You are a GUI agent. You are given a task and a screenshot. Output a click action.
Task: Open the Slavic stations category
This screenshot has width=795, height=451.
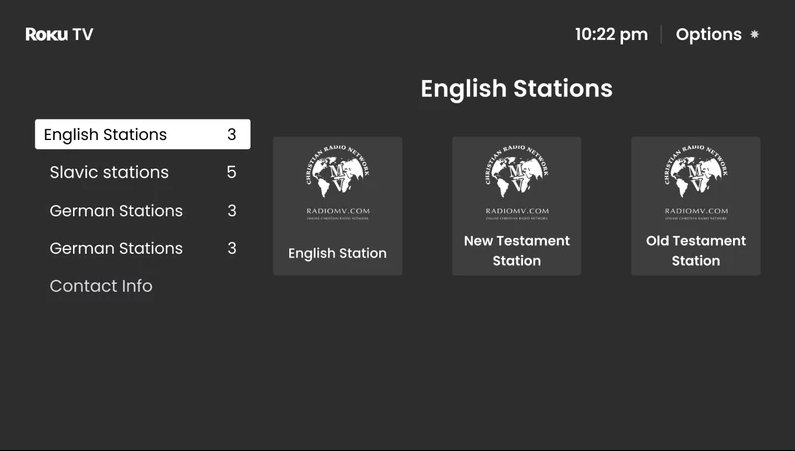[x=142, y=172]
